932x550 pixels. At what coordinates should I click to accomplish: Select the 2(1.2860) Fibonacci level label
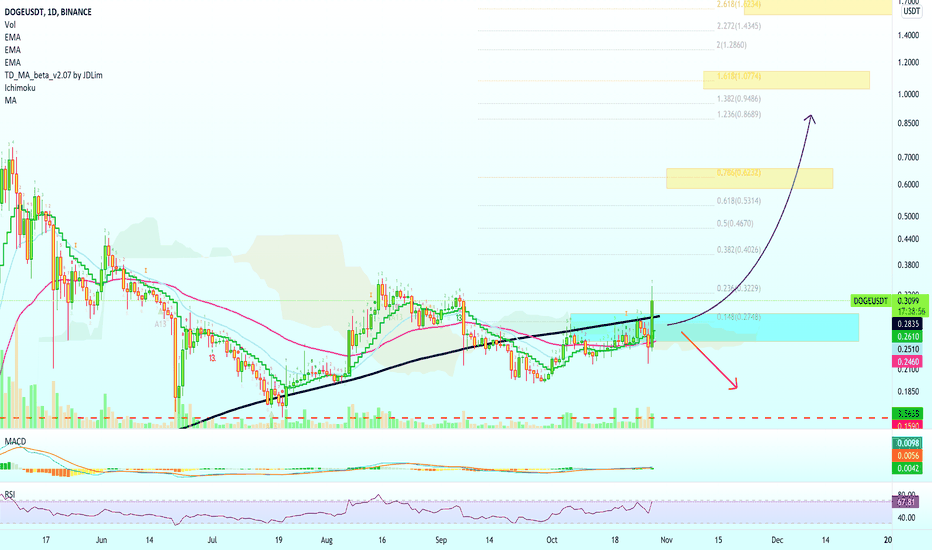(732, 45)
